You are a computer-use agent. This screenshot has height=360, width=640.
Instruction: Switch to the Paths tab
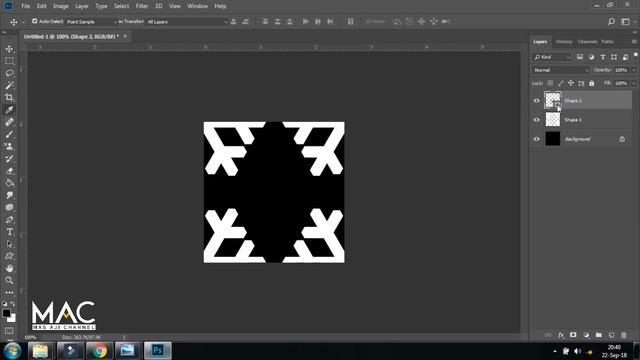pos(607,42)
